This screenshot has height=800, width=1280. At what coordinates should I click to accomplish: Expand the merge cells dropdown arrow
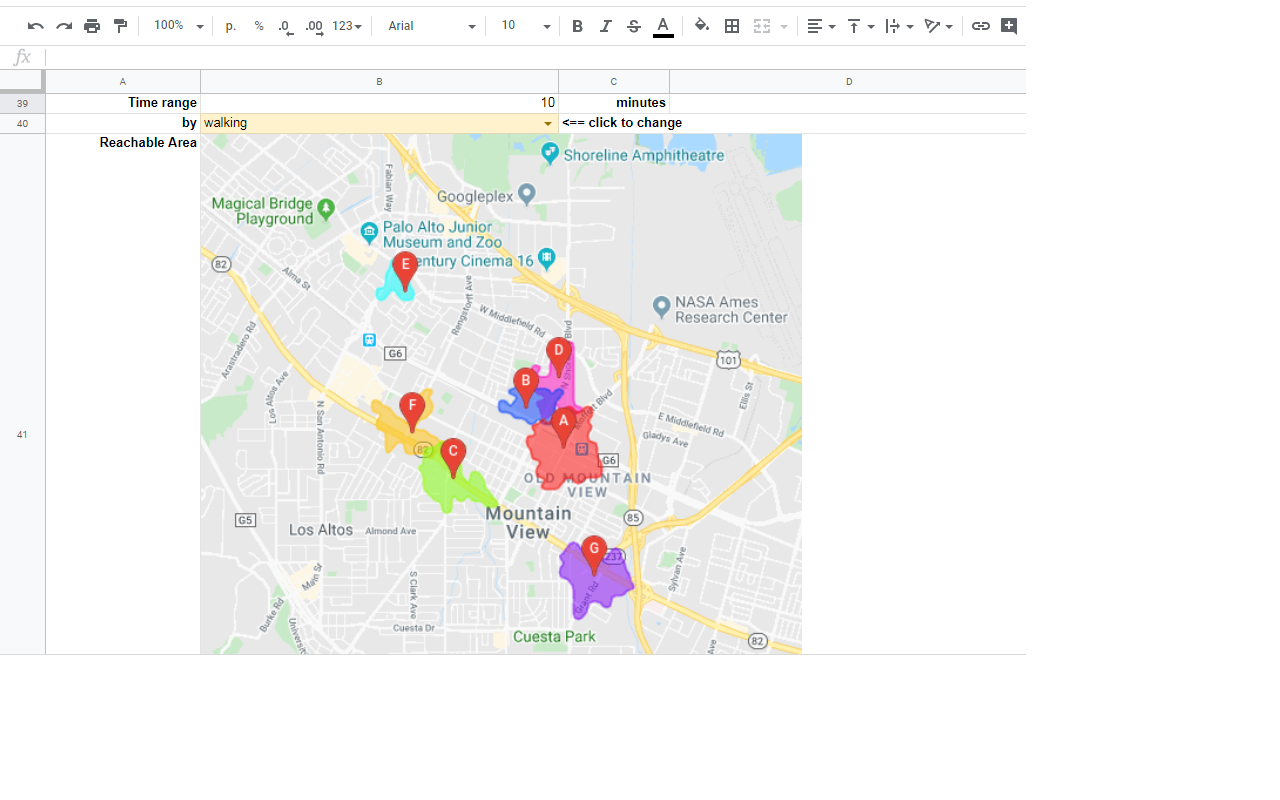[x=784, y=27]
